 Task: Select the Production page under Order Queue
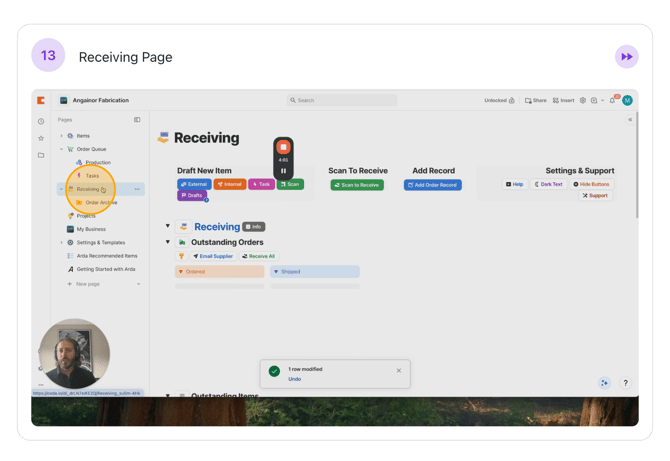tap(98, 162)
